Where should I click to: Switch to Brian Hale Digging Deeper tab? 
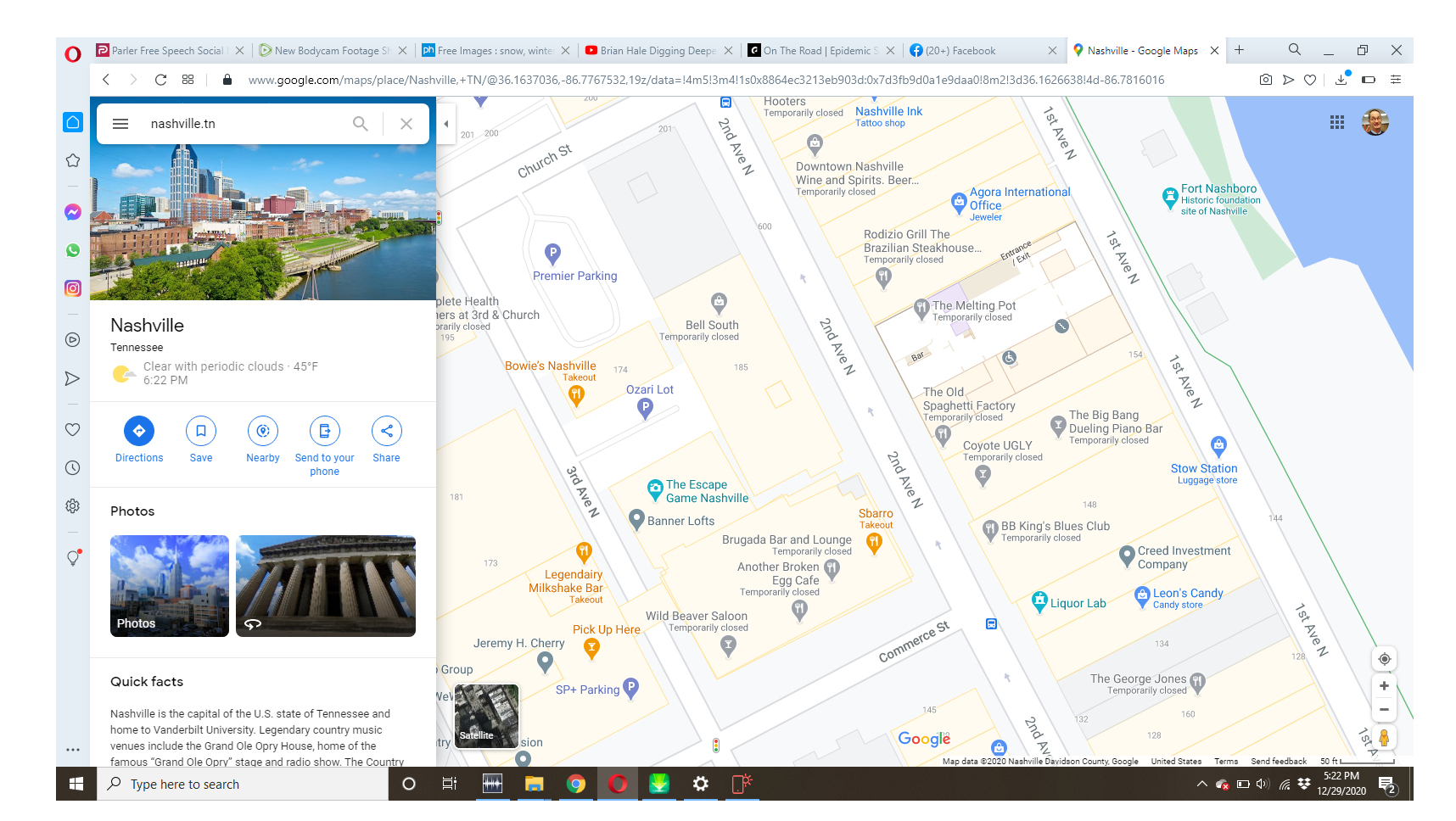tap(658, 51)
